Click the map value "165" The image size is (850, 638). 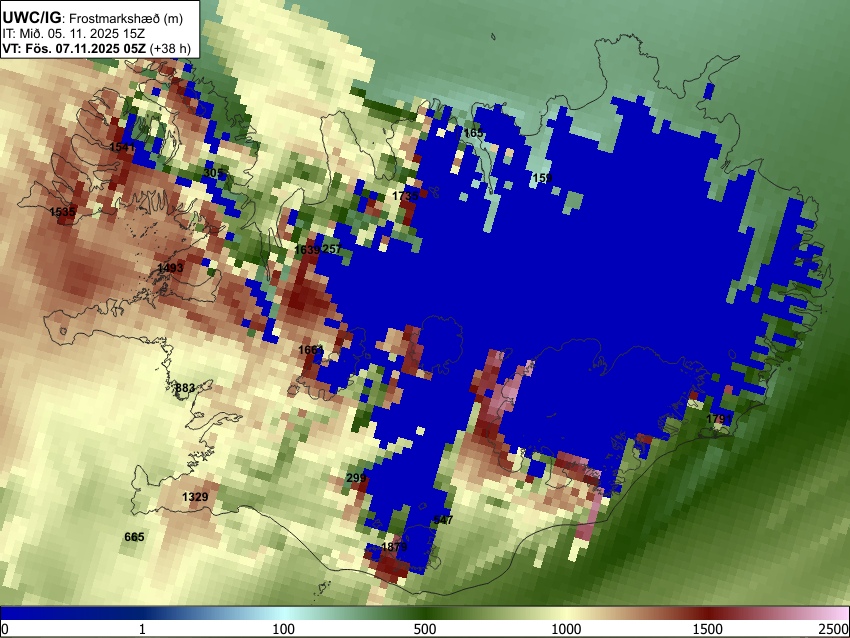coord(473,133)
